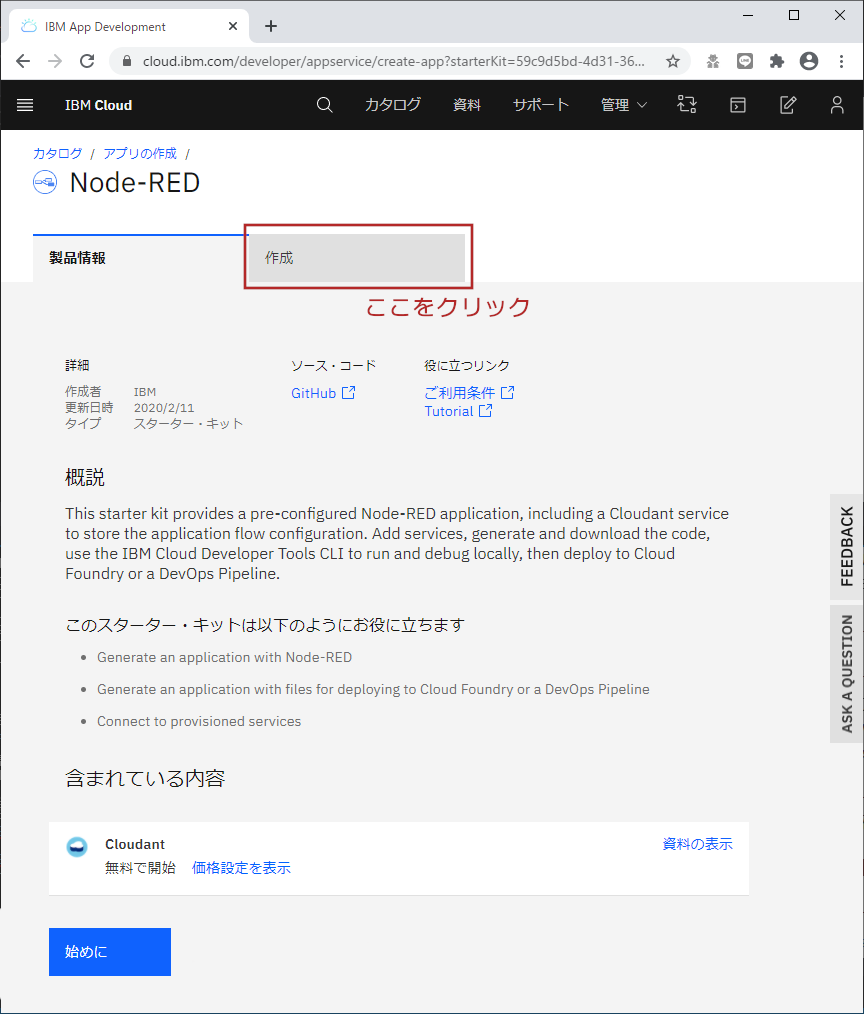864x1014 pixels.
Task: View site info via the lock icon
Action: point(127,61)
